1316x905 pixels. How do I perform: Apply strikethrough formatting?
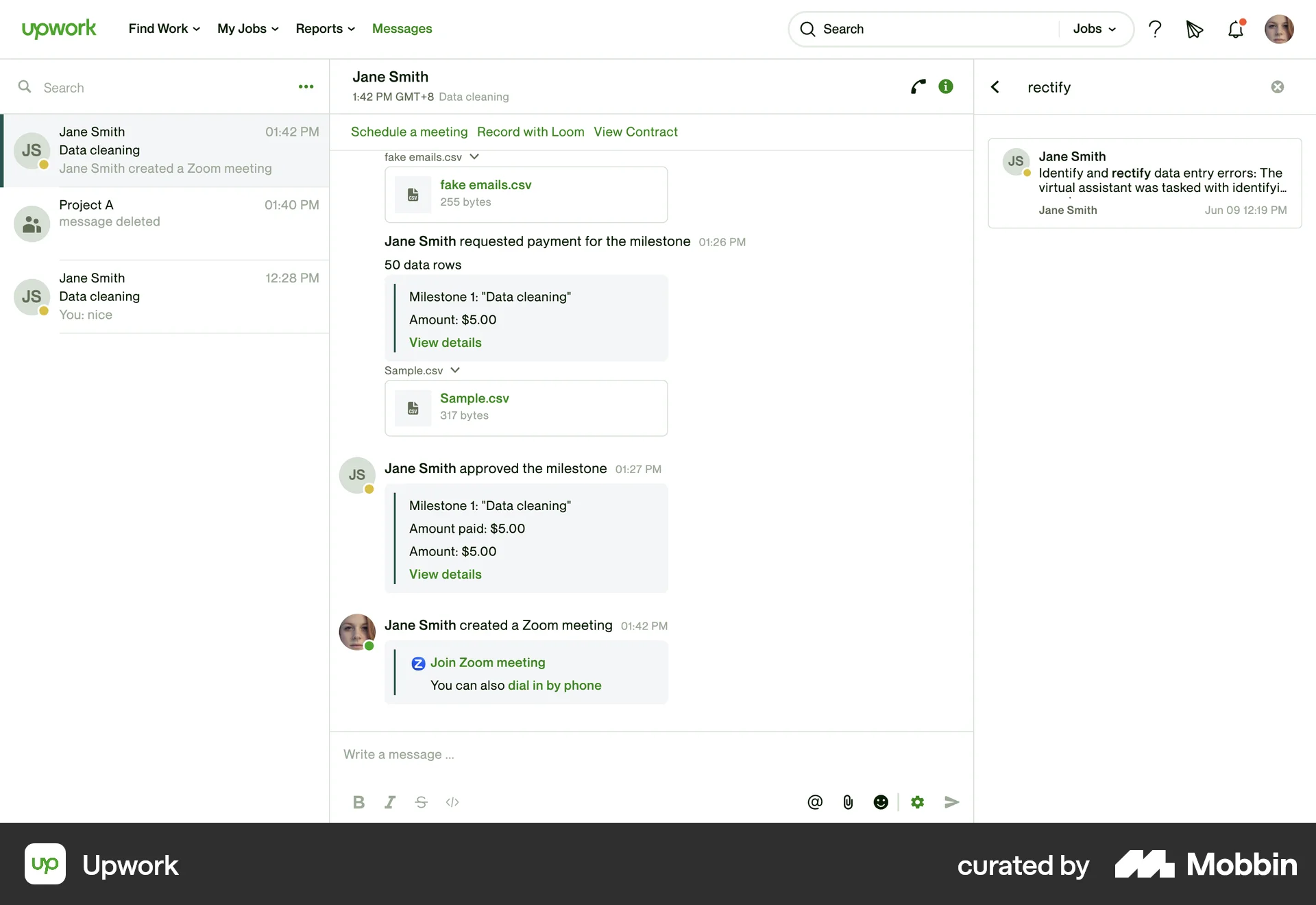[x=421, y=801]
